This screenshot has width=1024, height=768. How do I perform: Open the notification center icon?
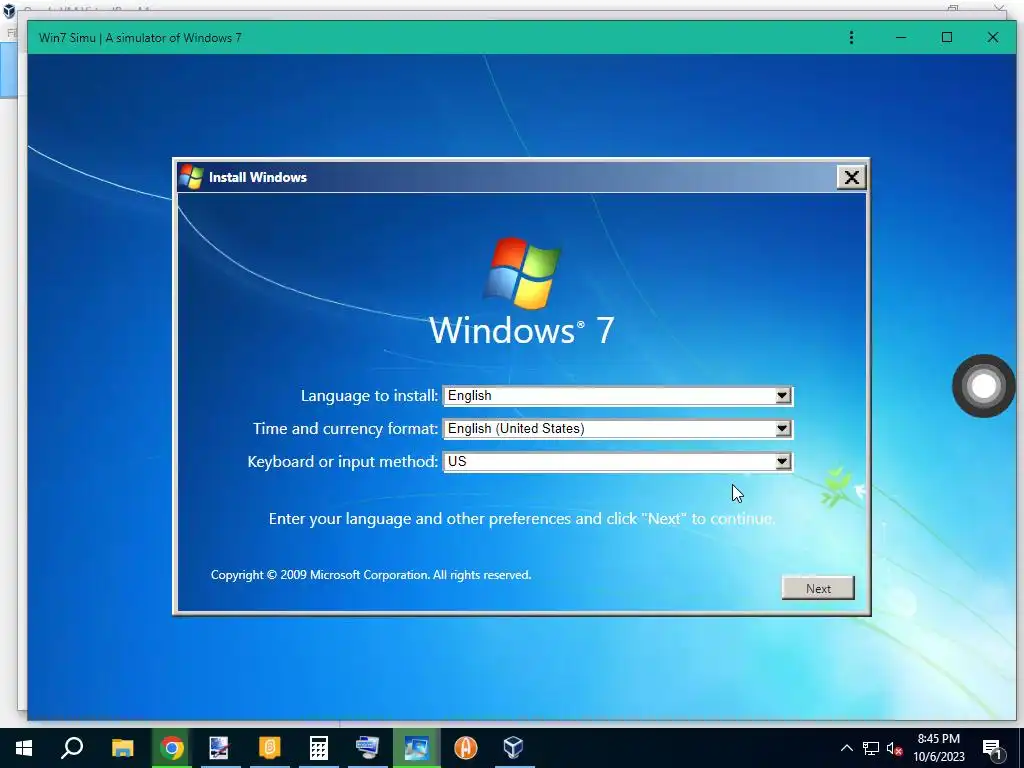click(992, 748)
